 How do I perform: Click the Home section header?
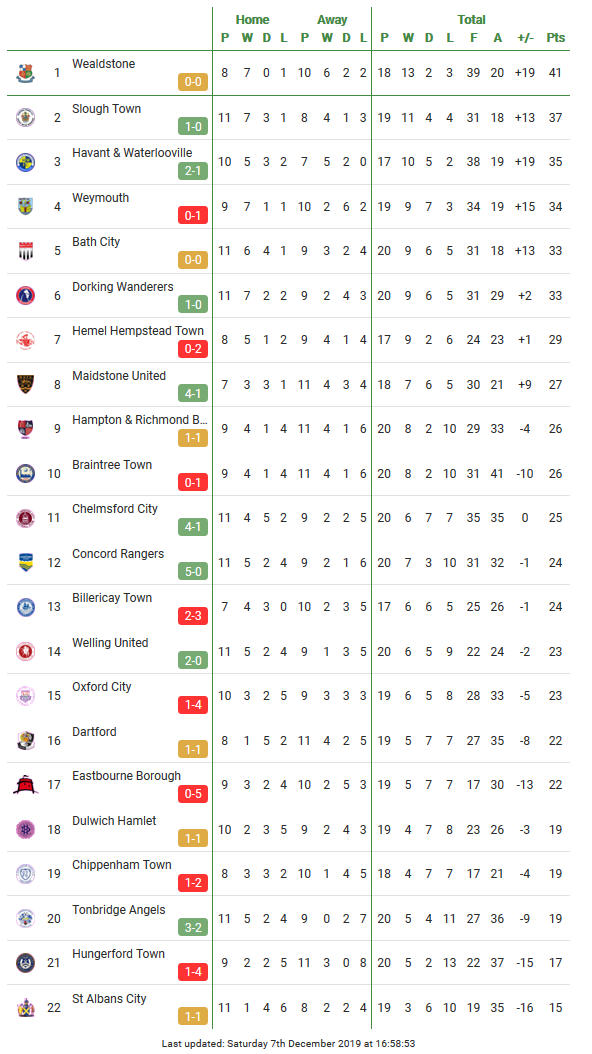coord(253,19)
